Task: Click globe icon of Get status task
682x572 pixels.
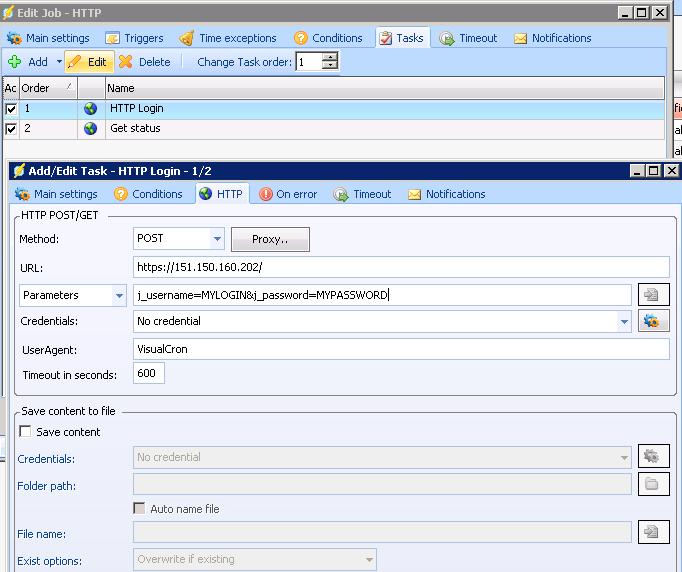Action: pyautogui.click(x=91, y=129)
